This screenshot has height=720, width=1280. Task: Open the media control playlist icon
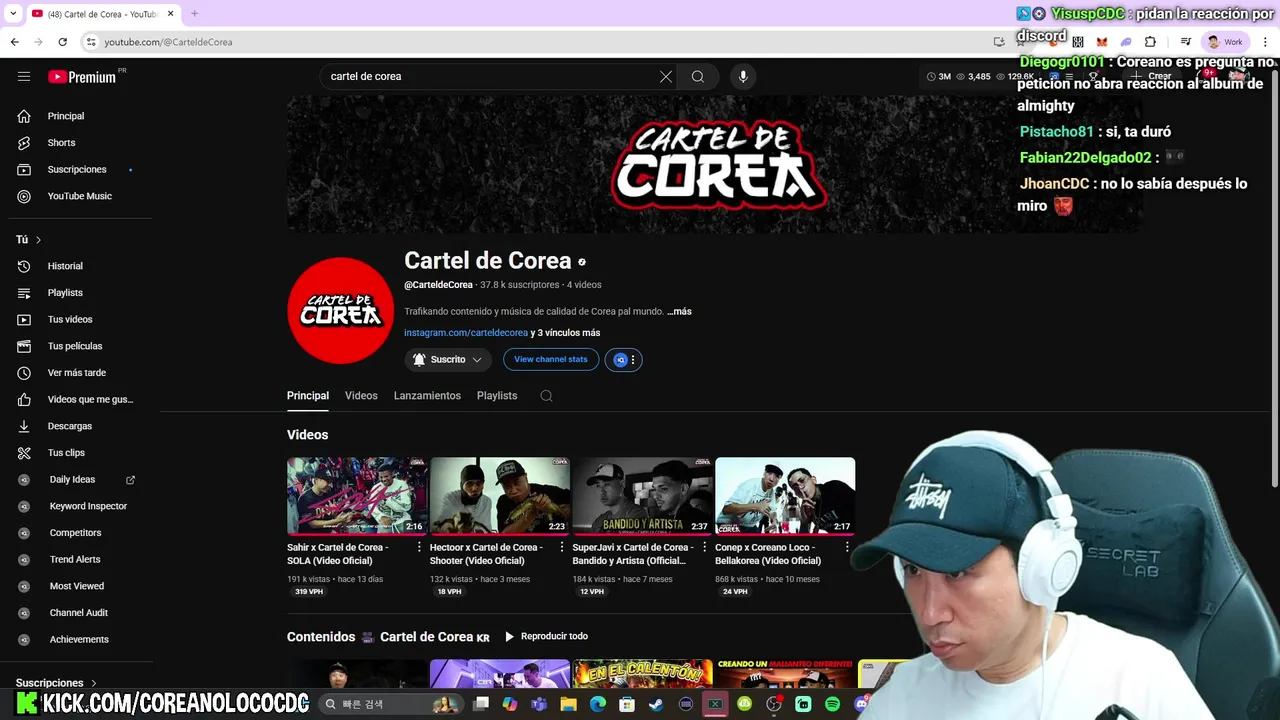point(1186,42)
